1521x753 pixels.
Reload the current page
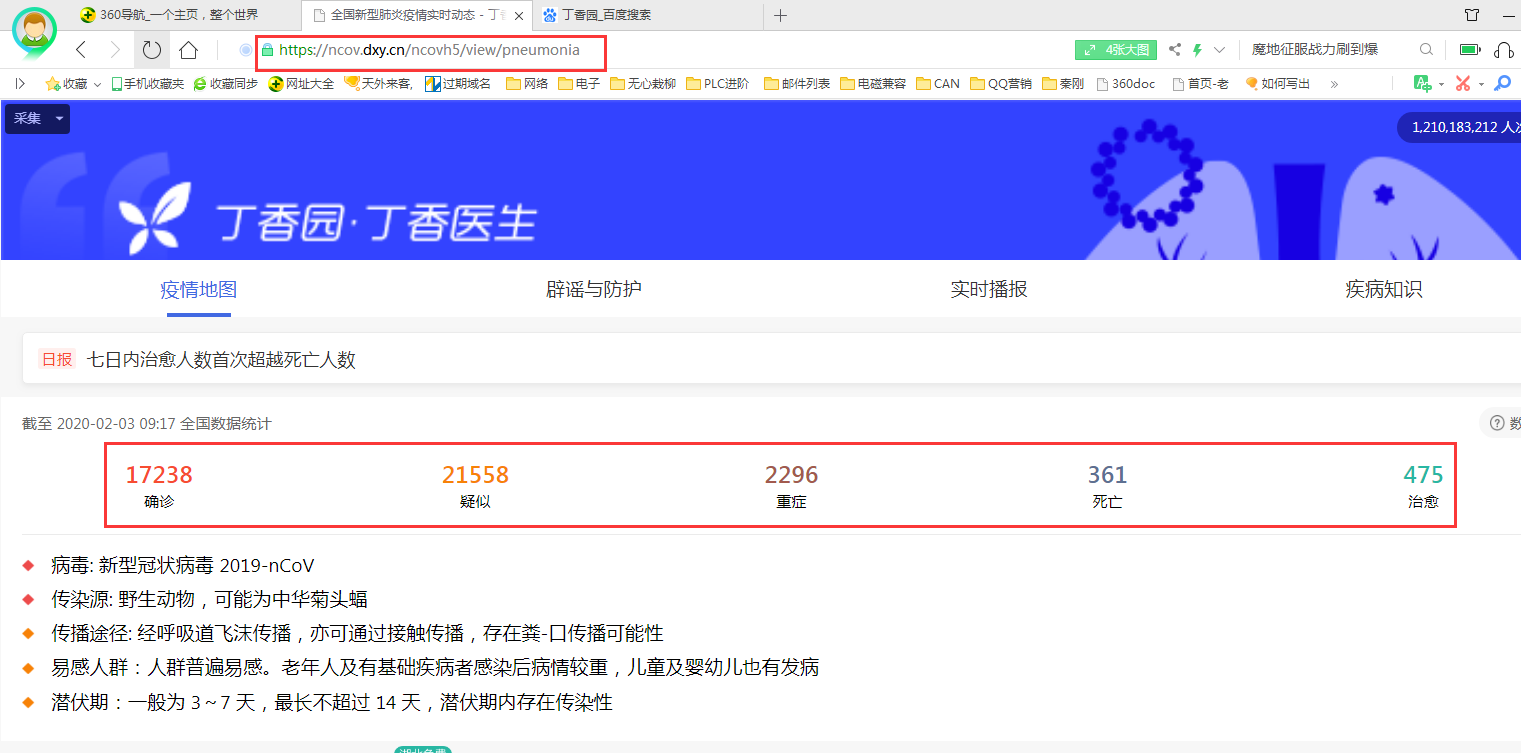click(x=151, y=50)
